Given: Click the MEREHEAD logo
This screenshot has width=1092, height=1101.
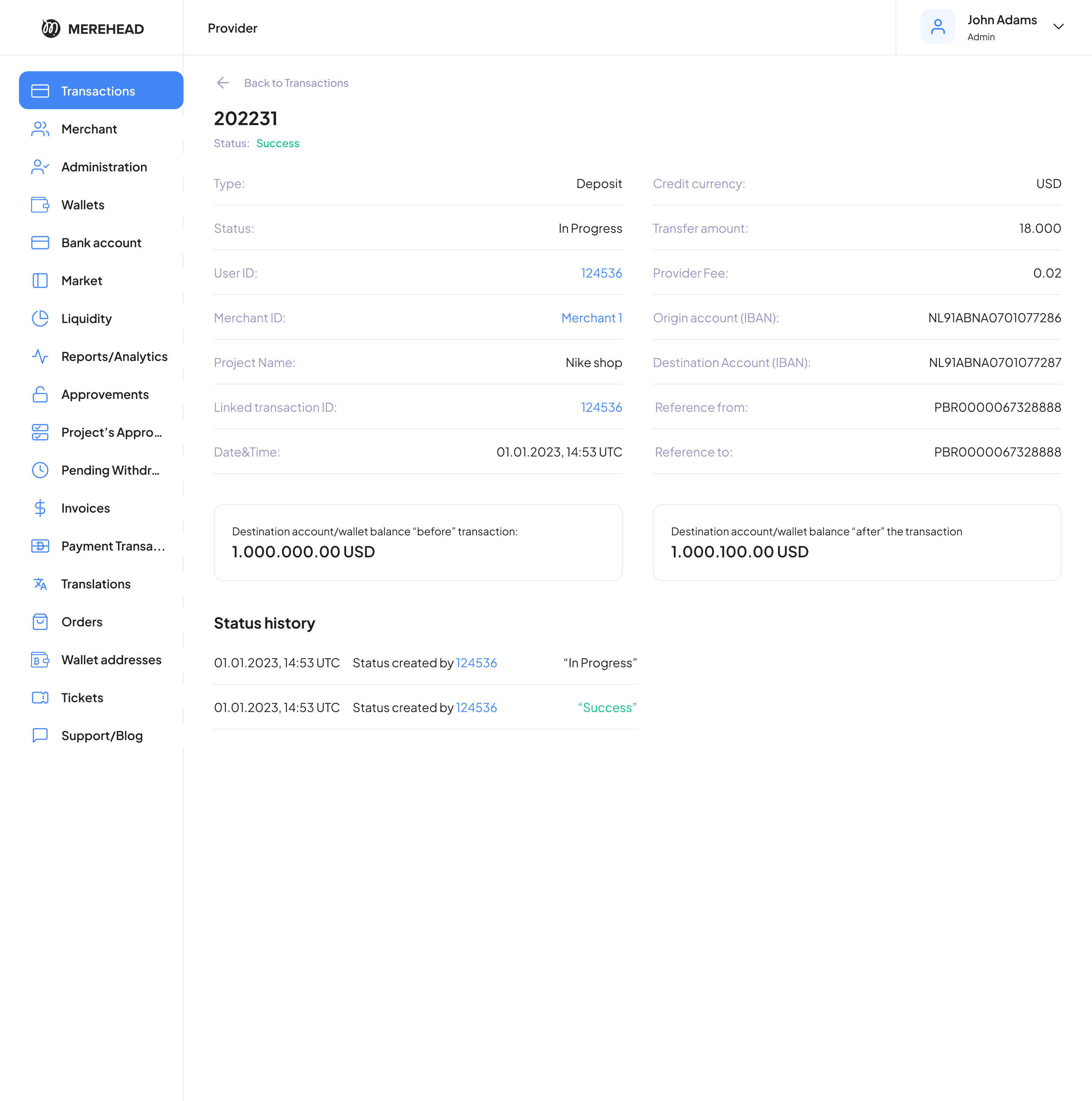Looking at the screenshot, I should click(93, 28).
